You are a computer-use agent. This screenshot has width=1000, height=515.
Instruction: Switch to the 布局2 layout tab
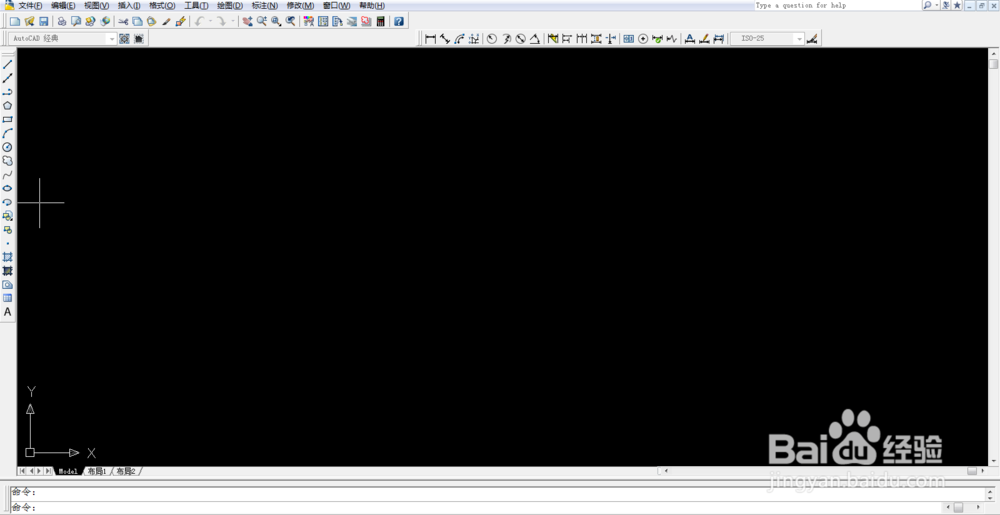coord(126,472)
